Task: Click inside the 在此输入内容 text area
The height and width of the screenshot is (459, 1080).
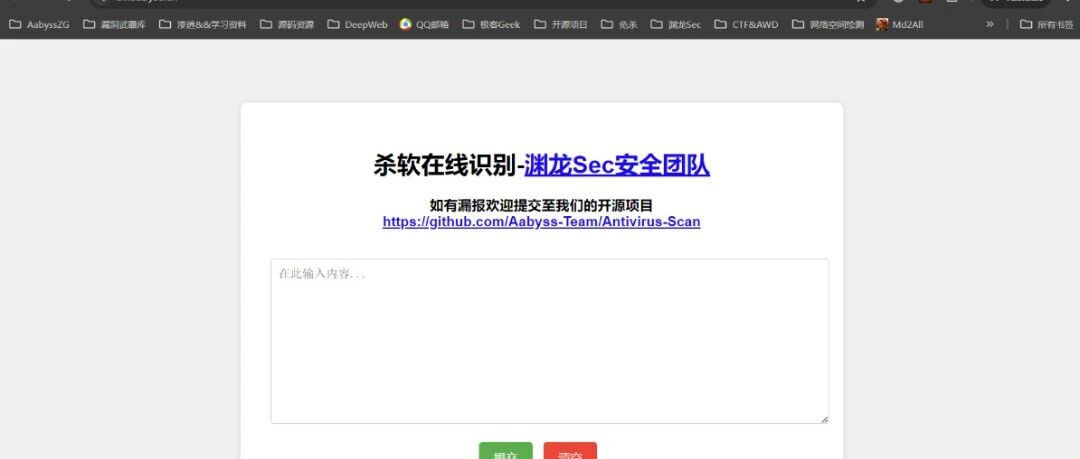Action: click(x=549, y=341)
